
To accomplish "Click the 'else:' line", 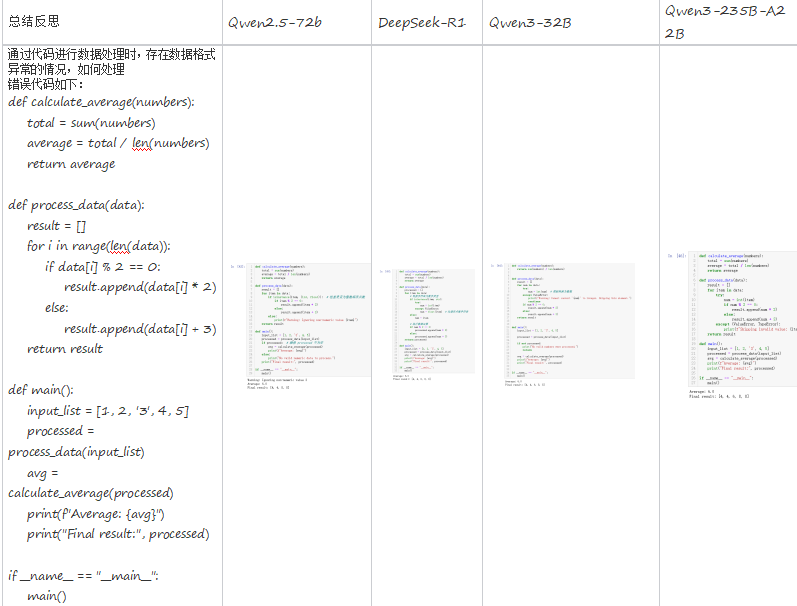I will click(x=56, y=308).
